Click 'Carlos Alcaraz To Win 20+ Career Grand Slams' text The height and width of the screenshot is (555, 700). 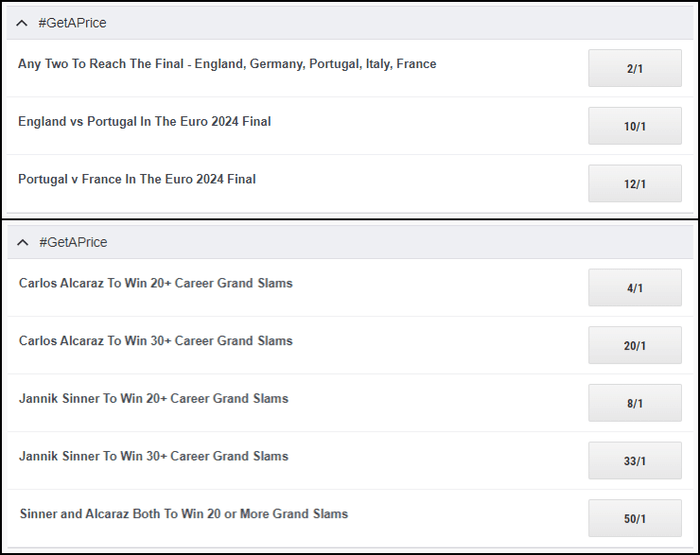156,283
